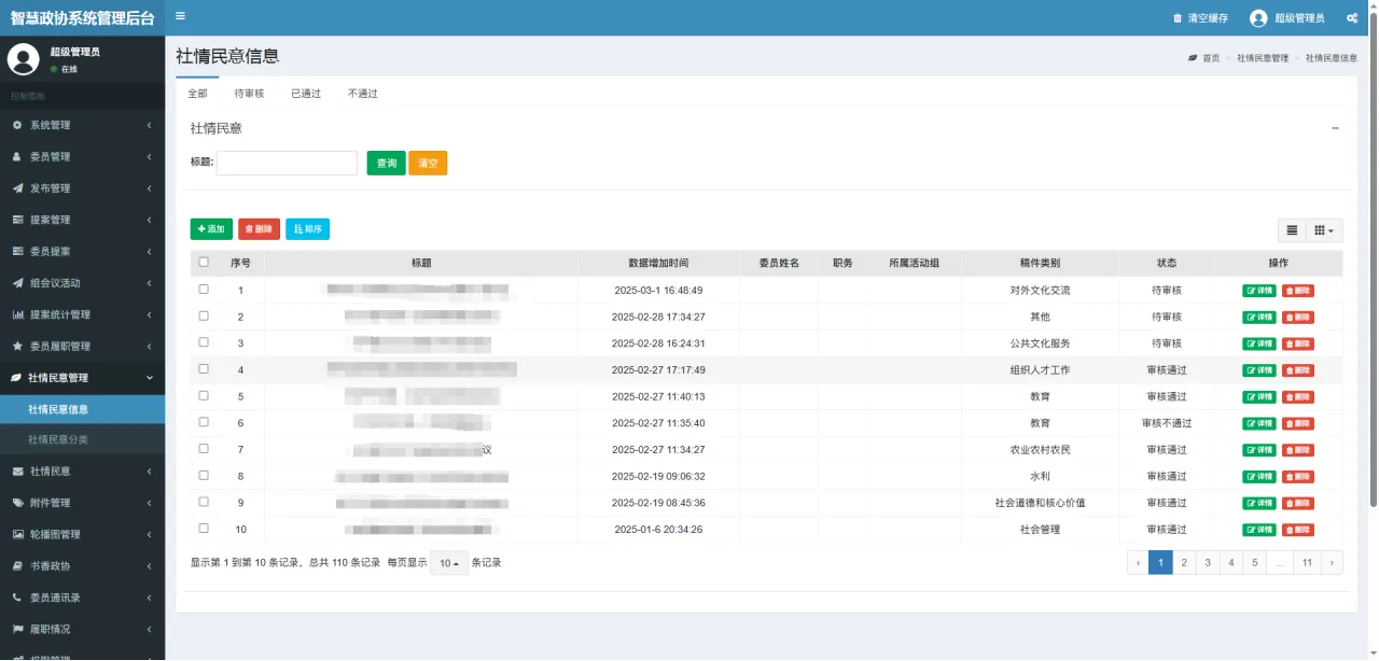The width and height of the screenshot is (1379, 661).
Task: Click the clear cache trash icon
Action: coord(1177,18)
